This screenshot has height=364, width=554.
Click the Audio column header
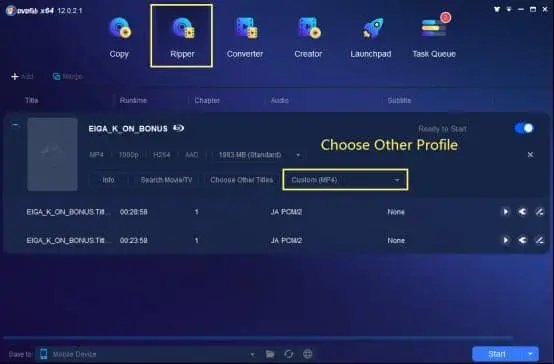279,100
